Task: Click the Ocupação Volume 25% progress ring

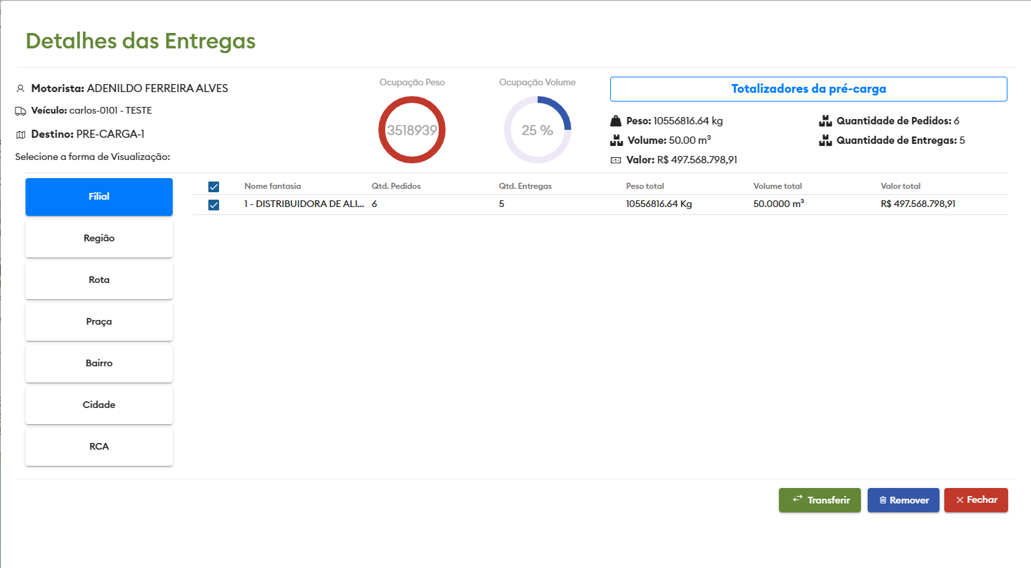Action: [x=537, y=130]
